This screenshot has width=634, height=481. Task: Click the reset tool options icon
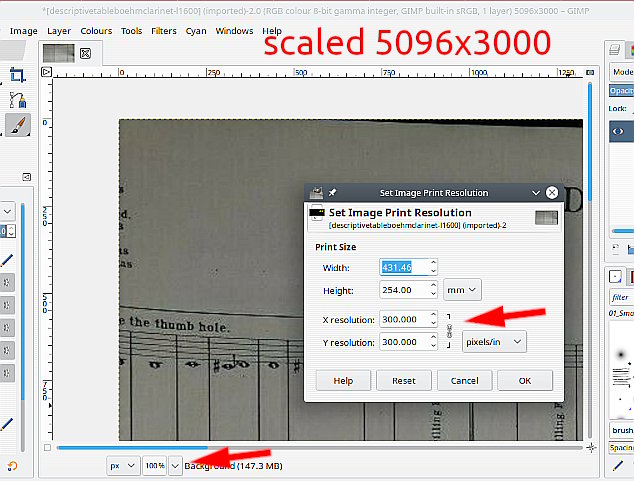[12, 466]
